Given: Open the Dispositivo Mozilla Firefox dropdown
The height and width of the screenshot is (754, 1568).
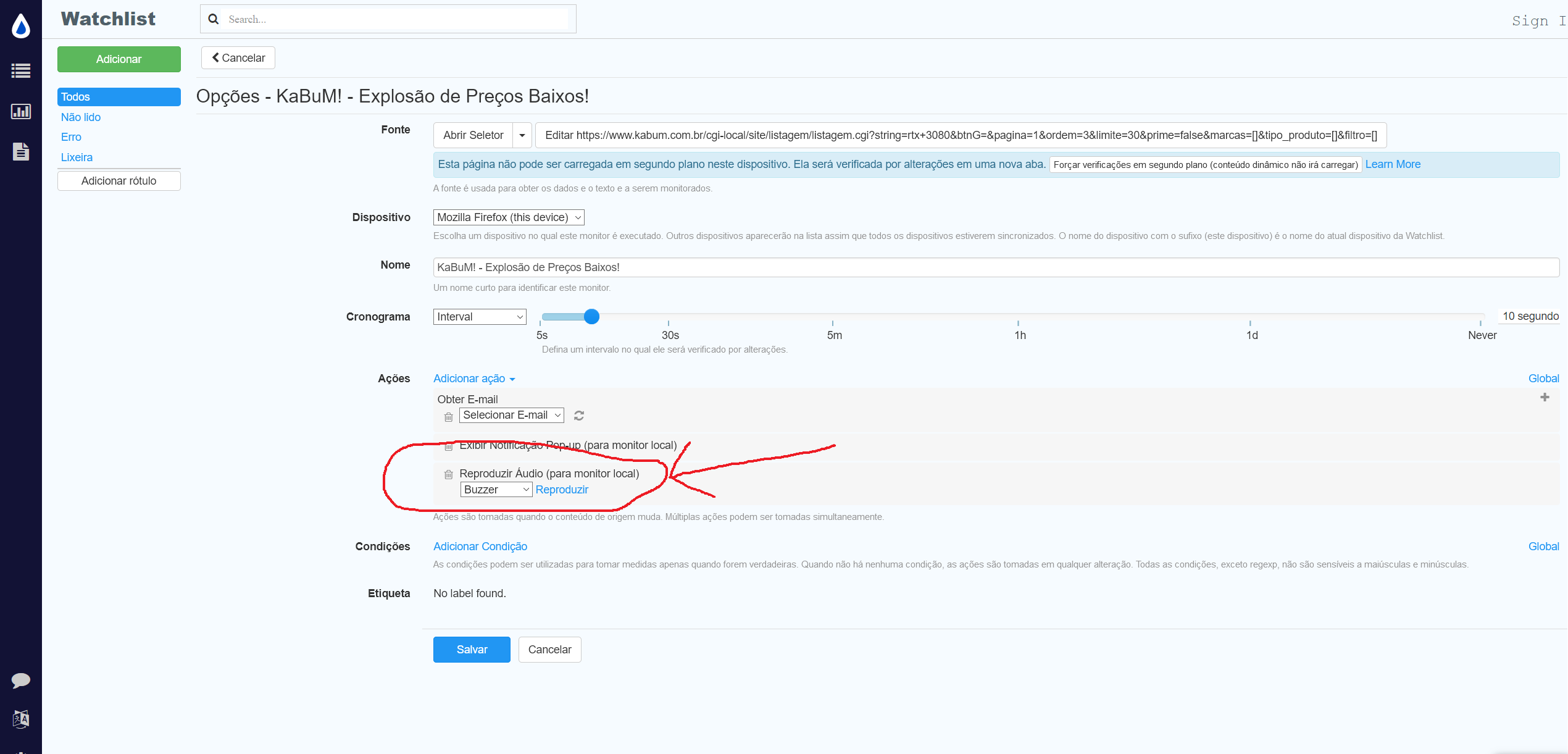Looking at the screenshot, I should [x=508, y=217].
